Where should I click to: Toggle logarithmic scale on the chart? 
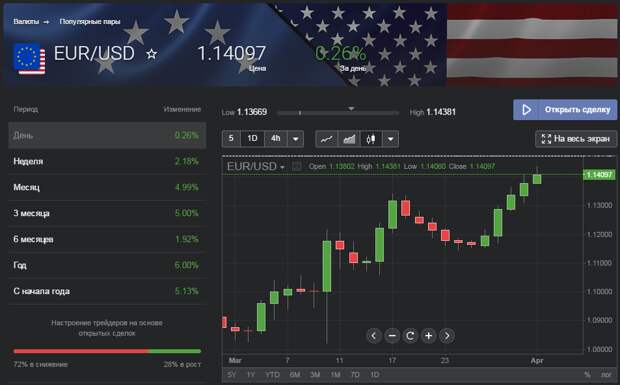coord(606,374)
